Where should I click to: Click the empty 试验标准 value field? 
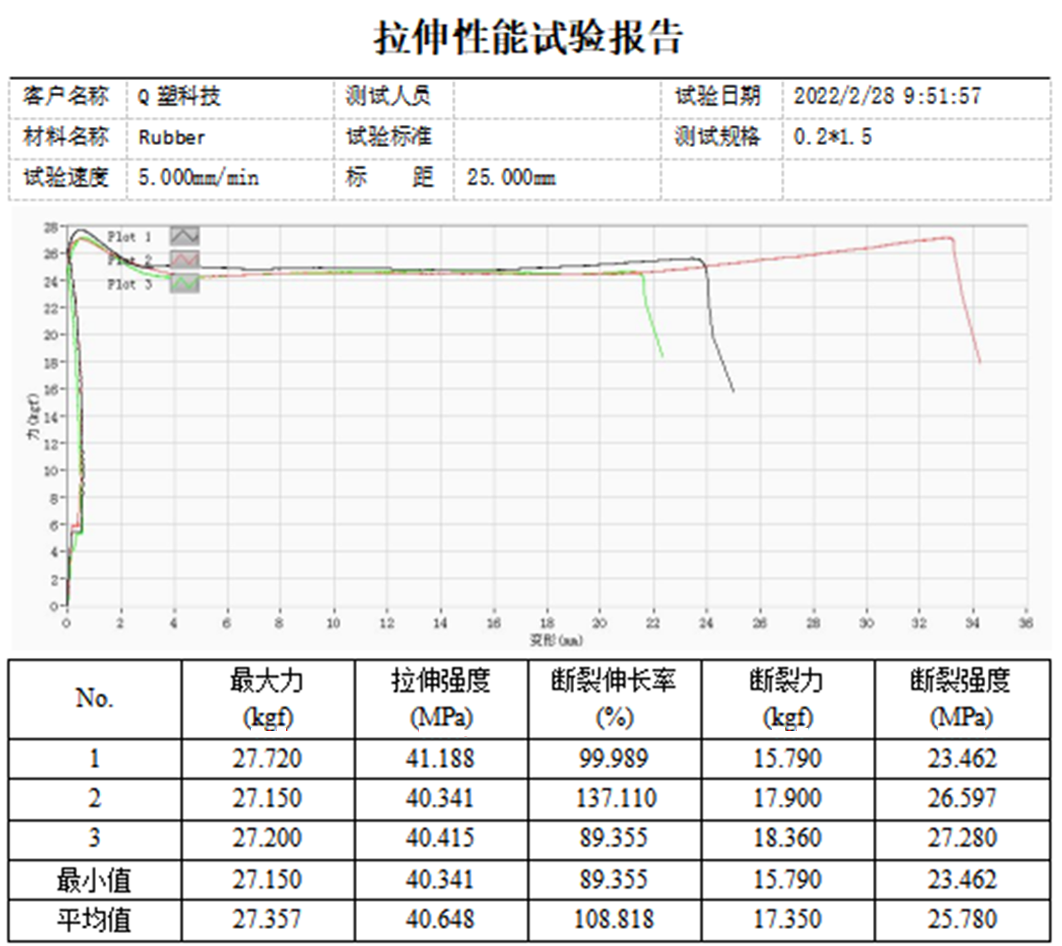pyautogui.click(x=558, y=137)
